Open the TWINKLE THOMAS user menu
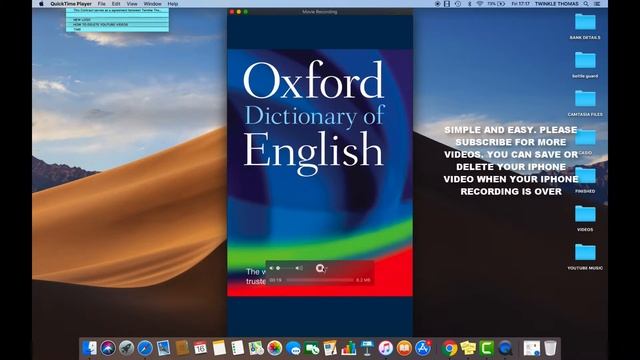This screenshot has height=360, width=640. point(556,4)
